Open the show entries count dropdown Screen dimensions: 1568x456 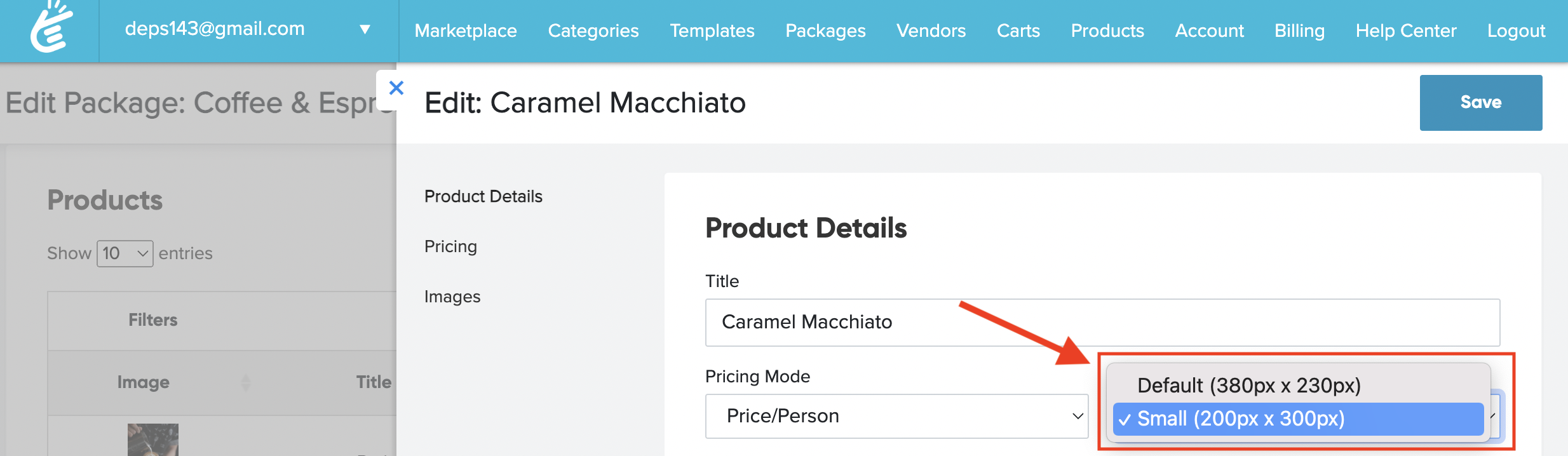click(125, 253)
